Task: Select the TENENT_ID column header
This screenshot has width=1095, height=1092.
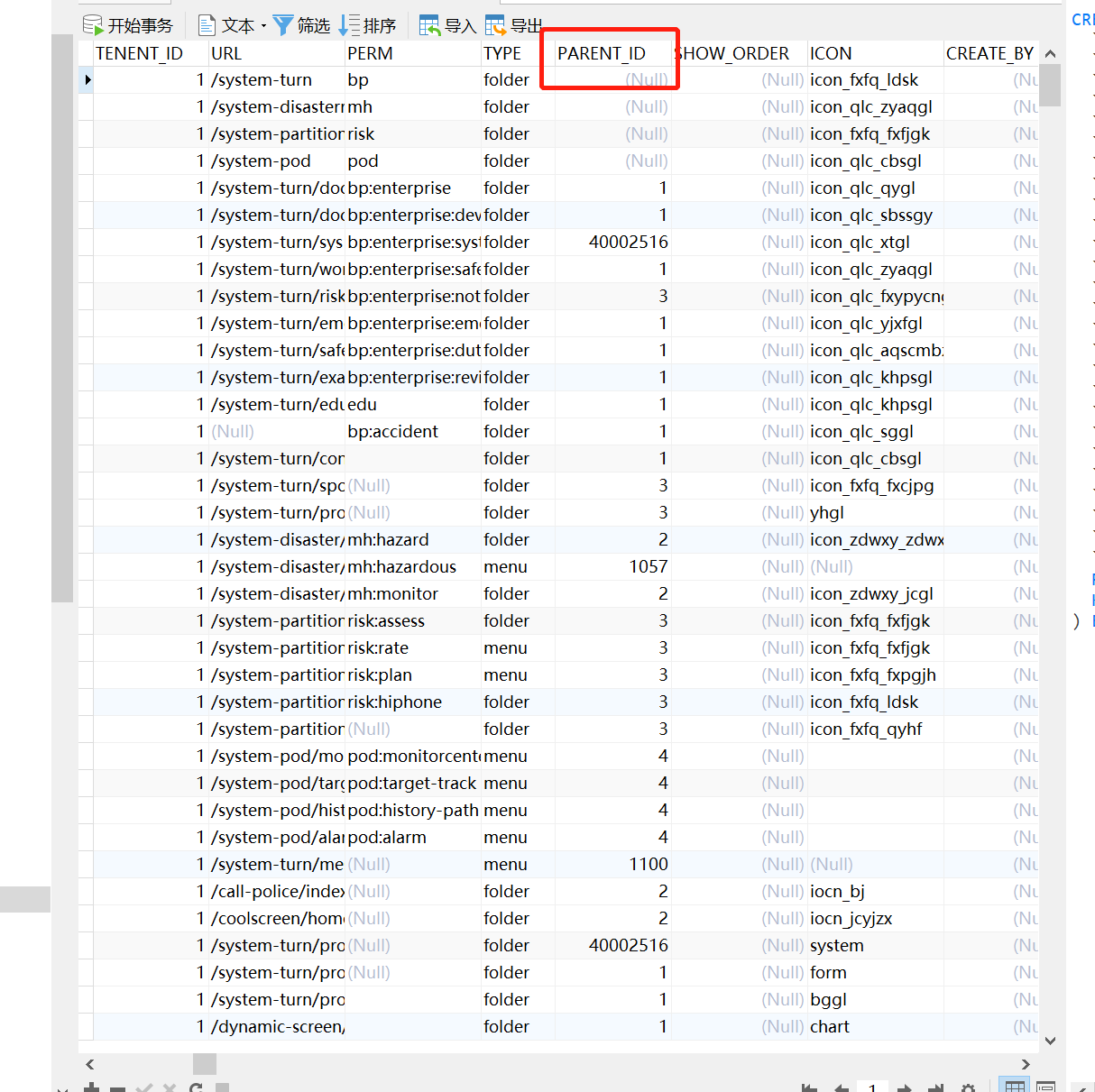Action: coord(151,53)
